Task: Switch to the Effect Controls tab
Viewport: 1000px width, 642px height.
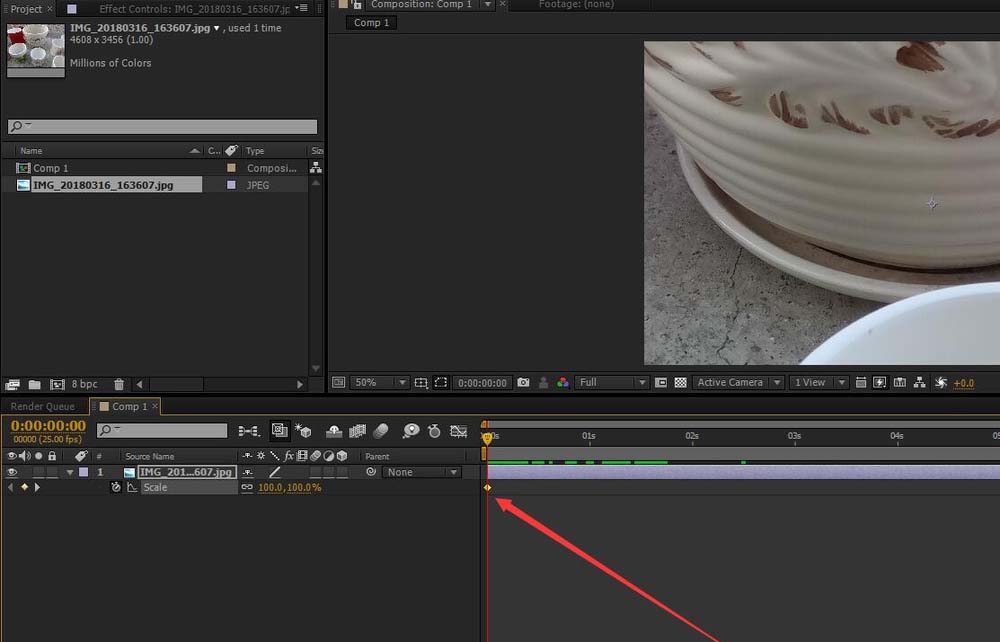Action: [190, 9]
